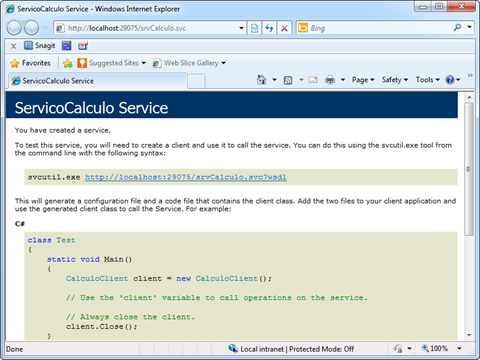480x360 pixels.
Task: Click the browser Forward arrow button
Action: click(x=32, y=28)
